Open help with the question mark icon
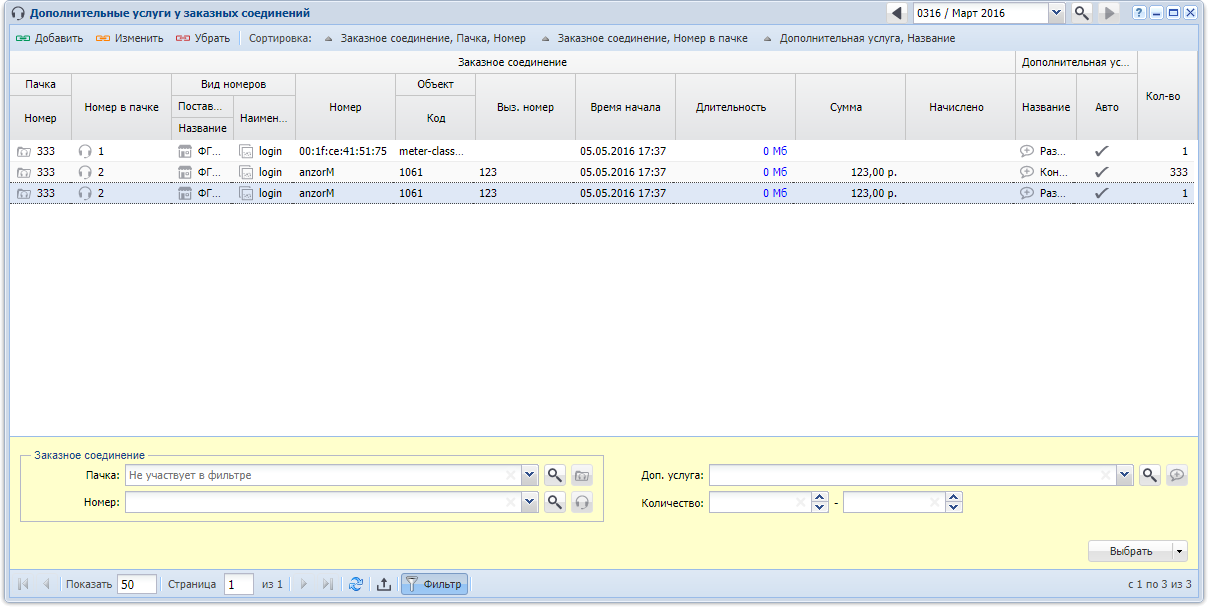Image resolution: width=1208 pixels, height=607 pixels. pos(1139,13)
